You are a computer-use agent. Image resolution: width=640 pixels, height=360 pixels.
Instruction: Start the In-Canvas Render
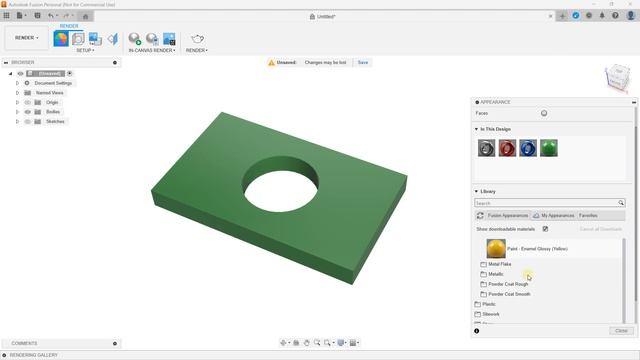(x=134, y=39)
